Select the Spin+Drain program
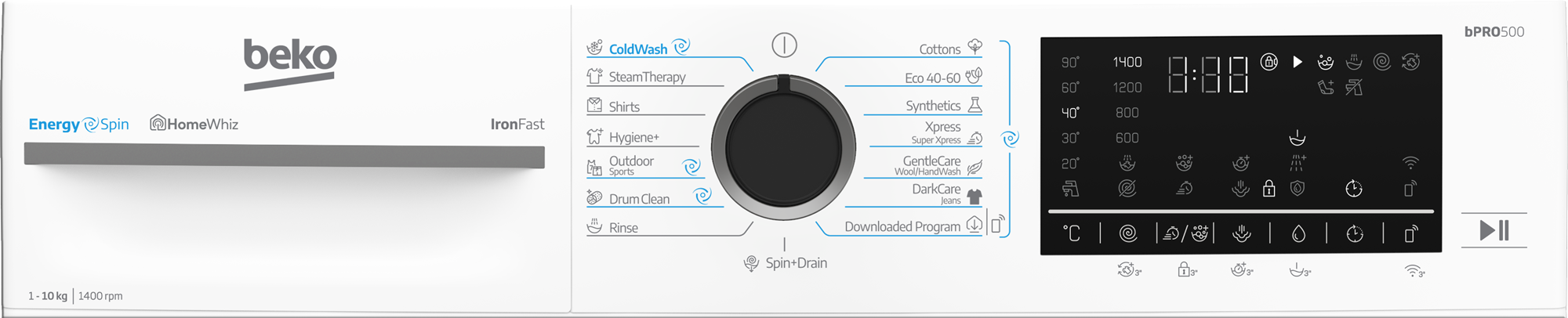Image resolution: width=1568 pixels, height=318 pixels. click(x=786, y=263)
